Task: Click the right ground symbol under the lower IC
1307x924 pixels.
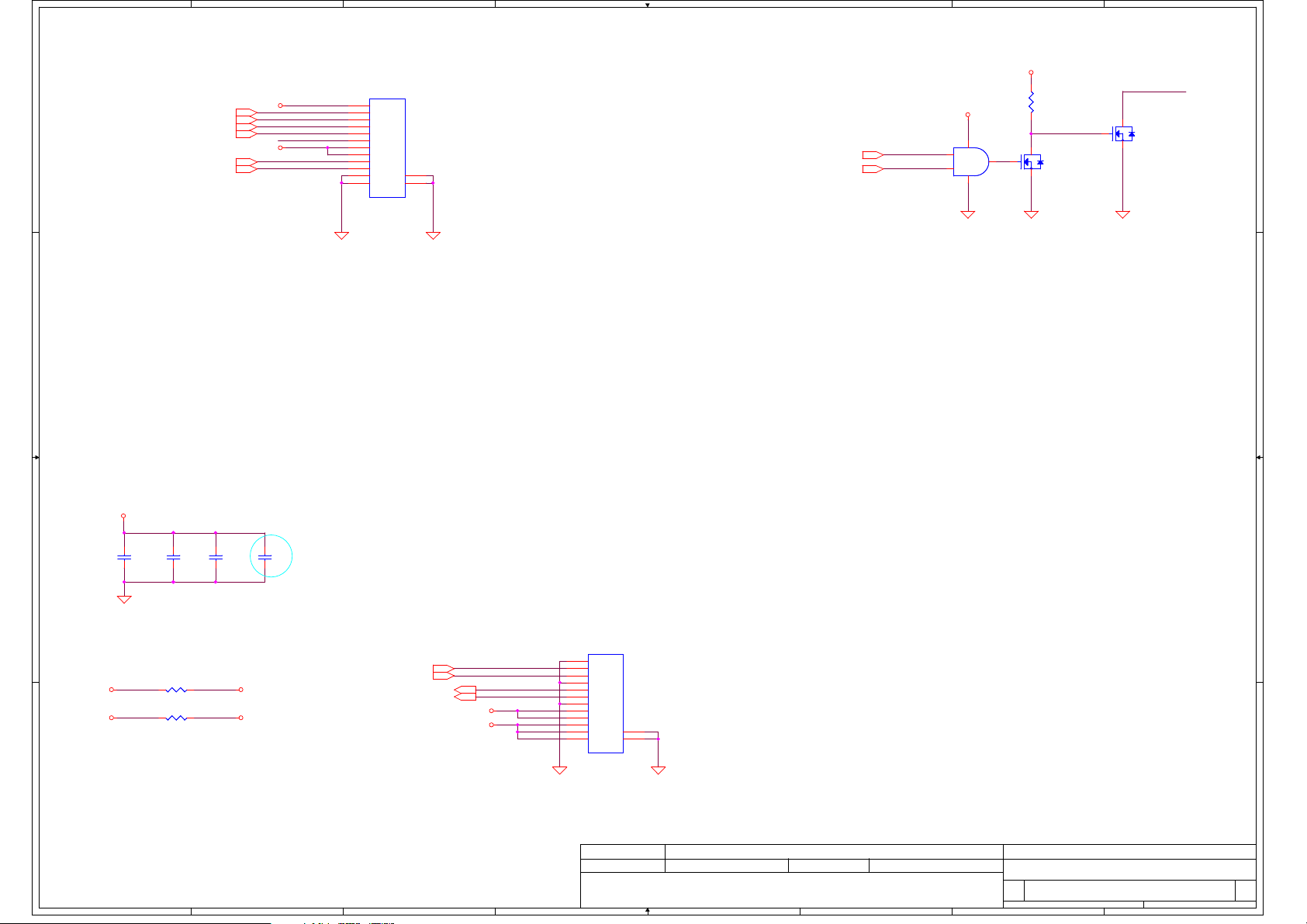Action: click(658, 770)
